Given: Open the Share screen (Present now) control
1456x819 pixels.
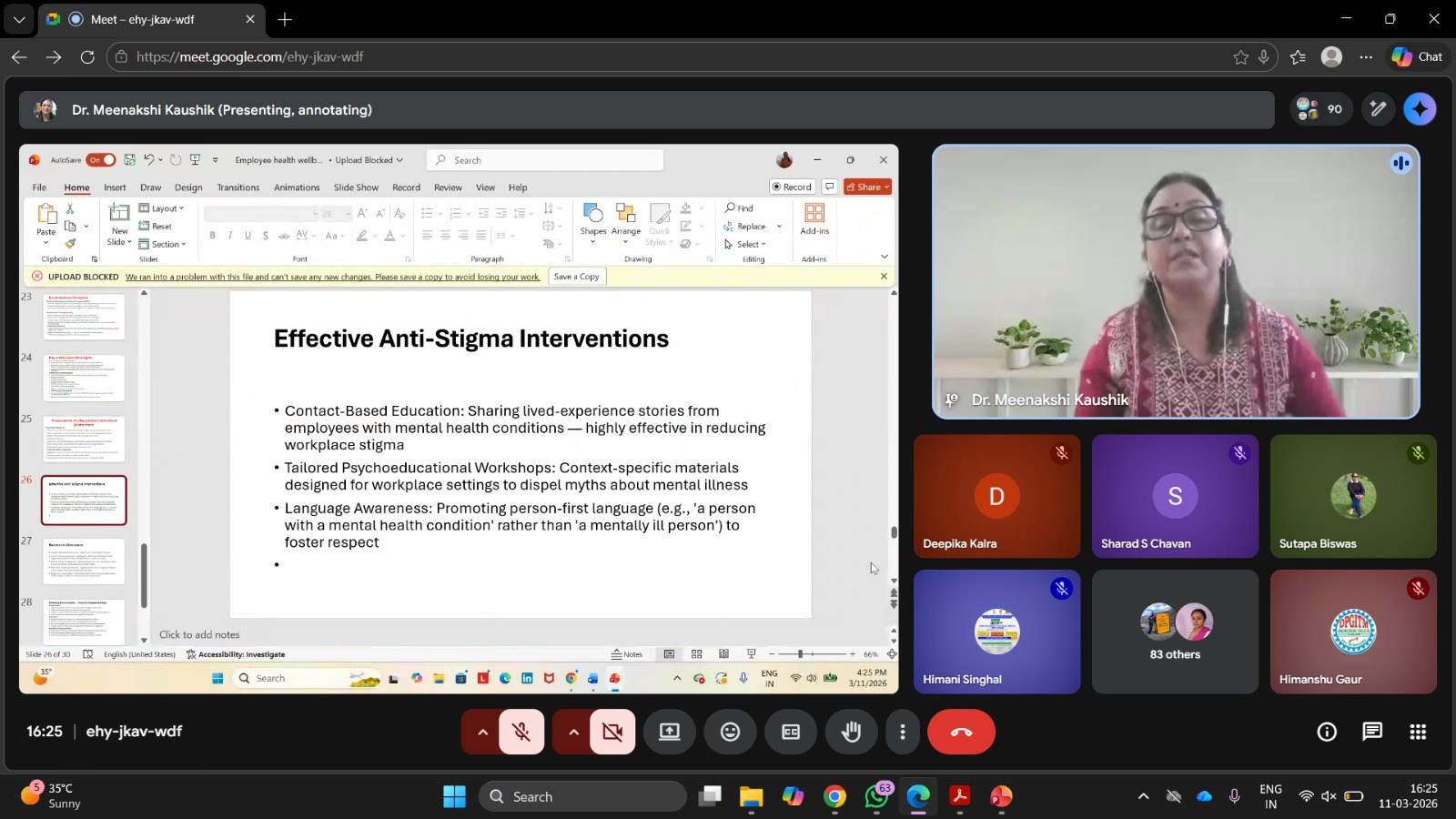Looking at the screenshot, I should [x=670, y=732].
